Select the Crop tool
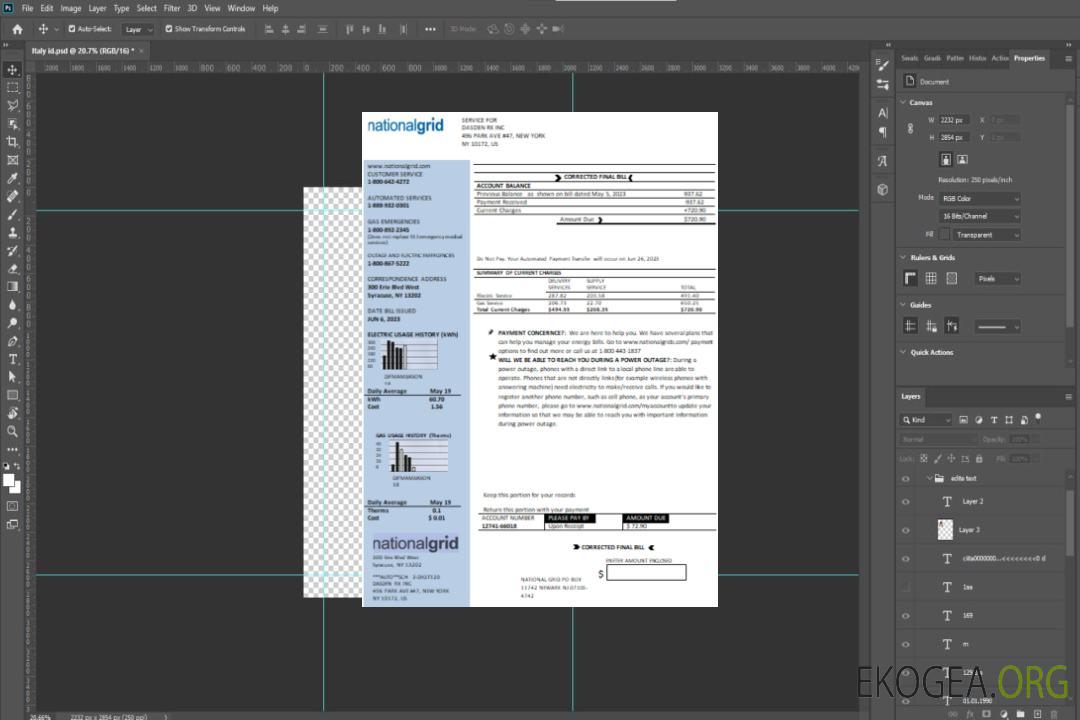This screenshot has width=1080, height=720. [x=12, y=142]
